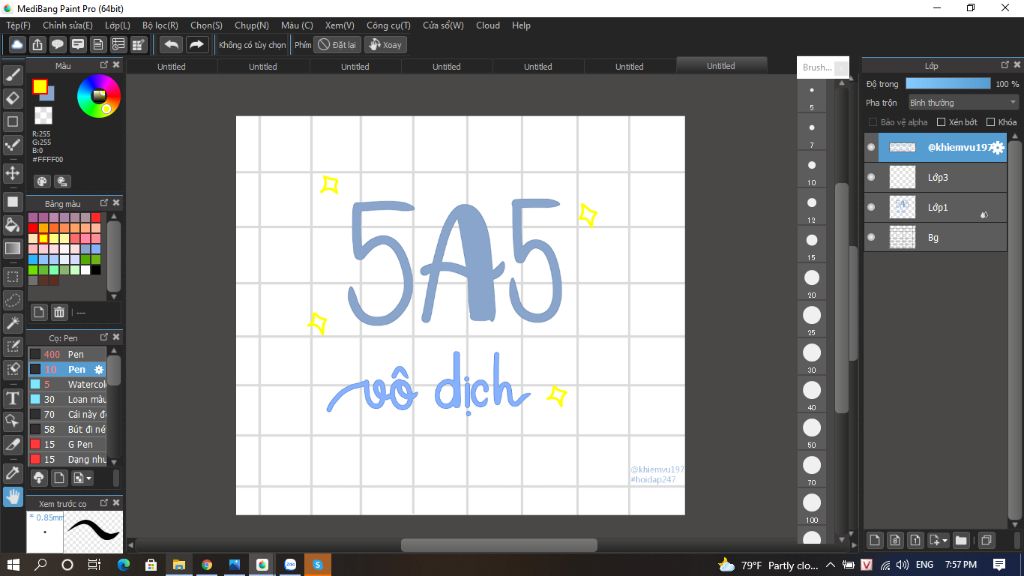This screenshot has height=576, width=1024.
Task: Open File Explorer from taskbar
Action: click(178, 565)
